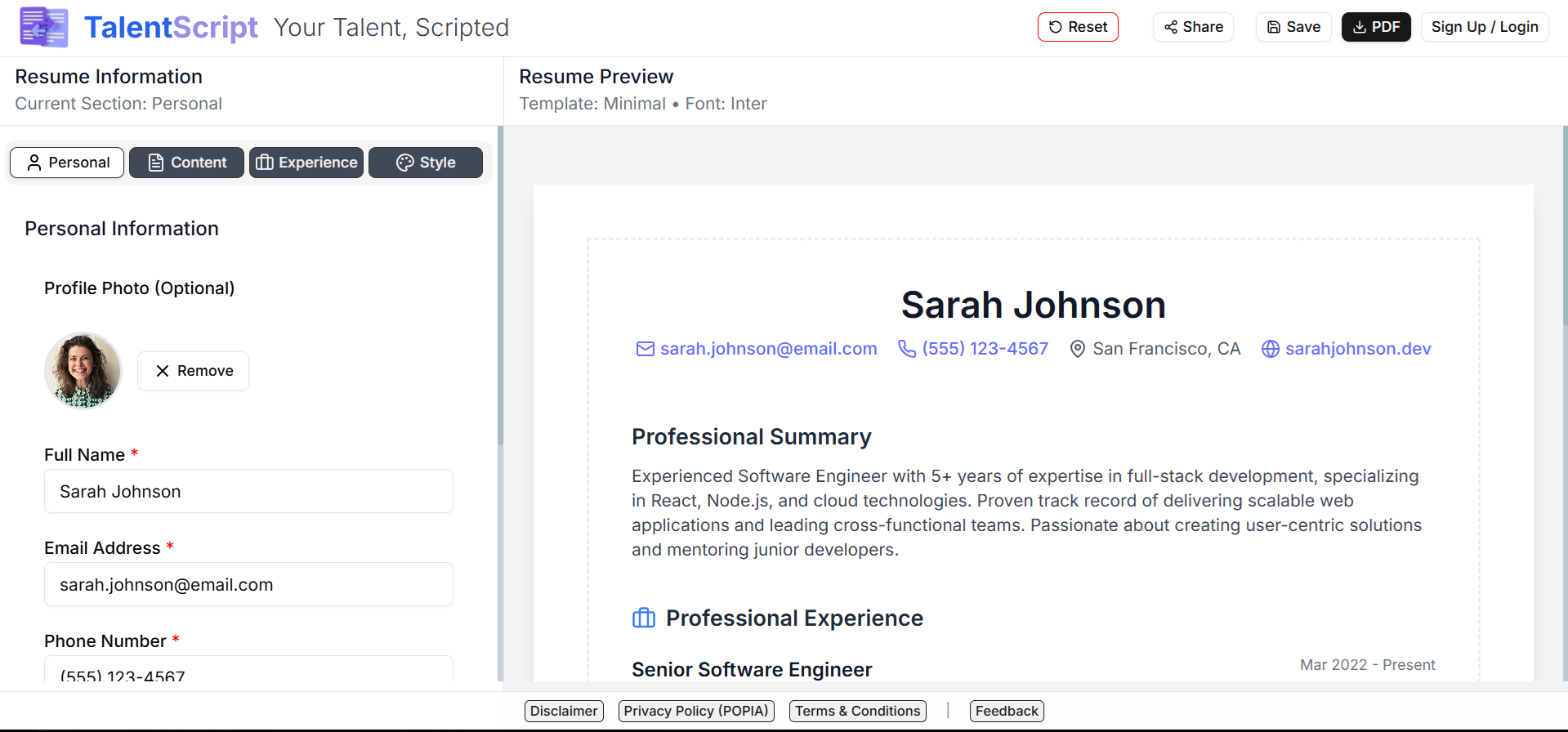The width and height of the screenshot is (1568, 732).
Task: Open the Feedback link
Action: click(x=1007, y=711)
